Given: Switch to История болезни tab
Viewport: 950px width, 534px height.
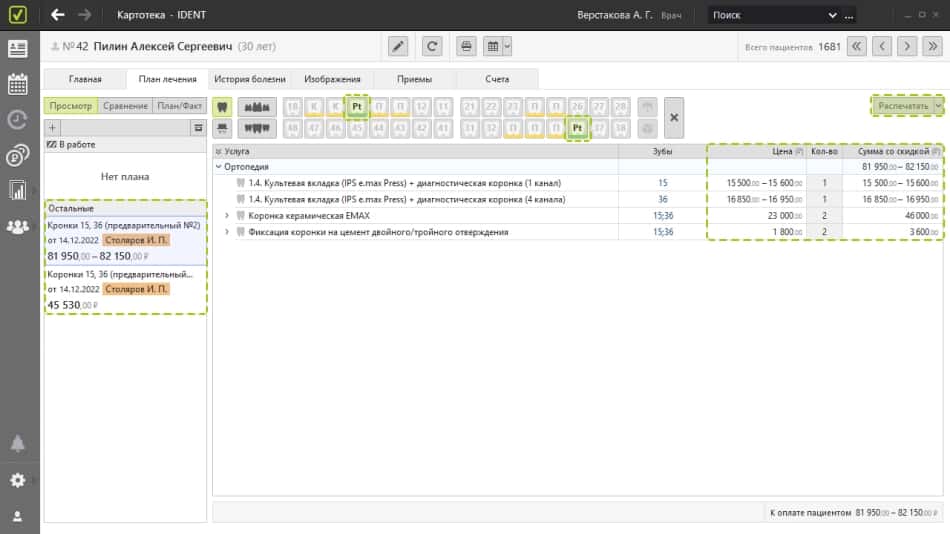Looking at the screenshot, I should click(x=251, y=79).
